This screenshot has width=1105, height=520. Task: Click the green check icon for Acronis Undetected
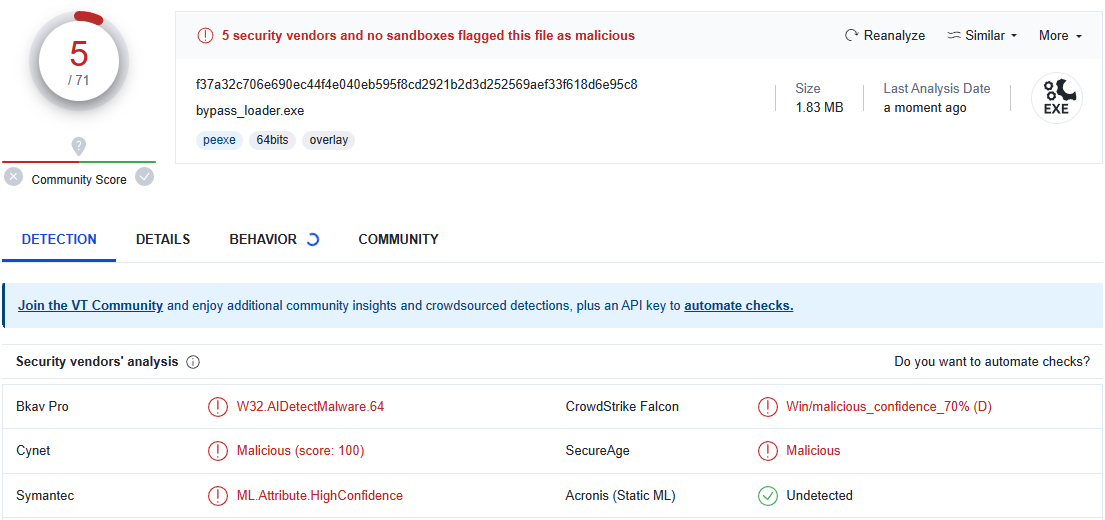pyautogui.click(x=767, y=495)
